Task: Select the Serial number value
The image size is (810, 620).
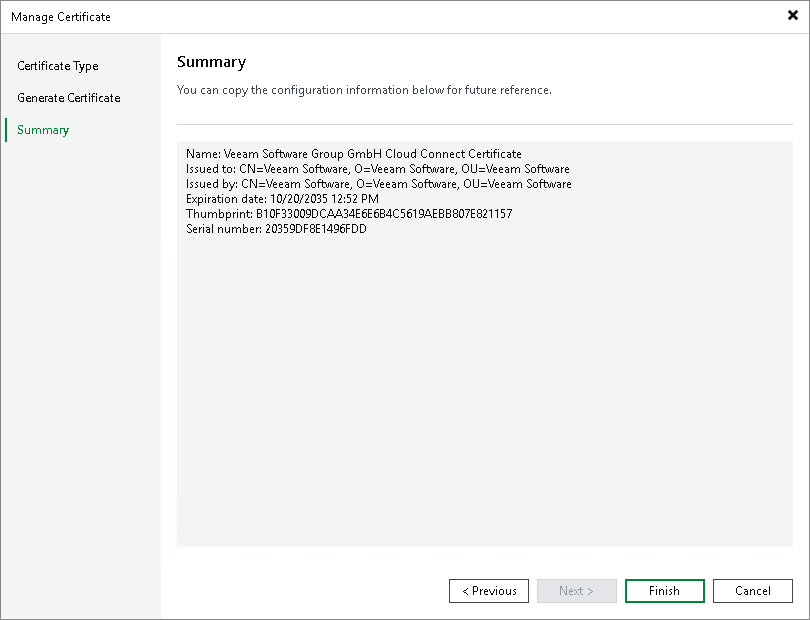Action: (317, 229)
